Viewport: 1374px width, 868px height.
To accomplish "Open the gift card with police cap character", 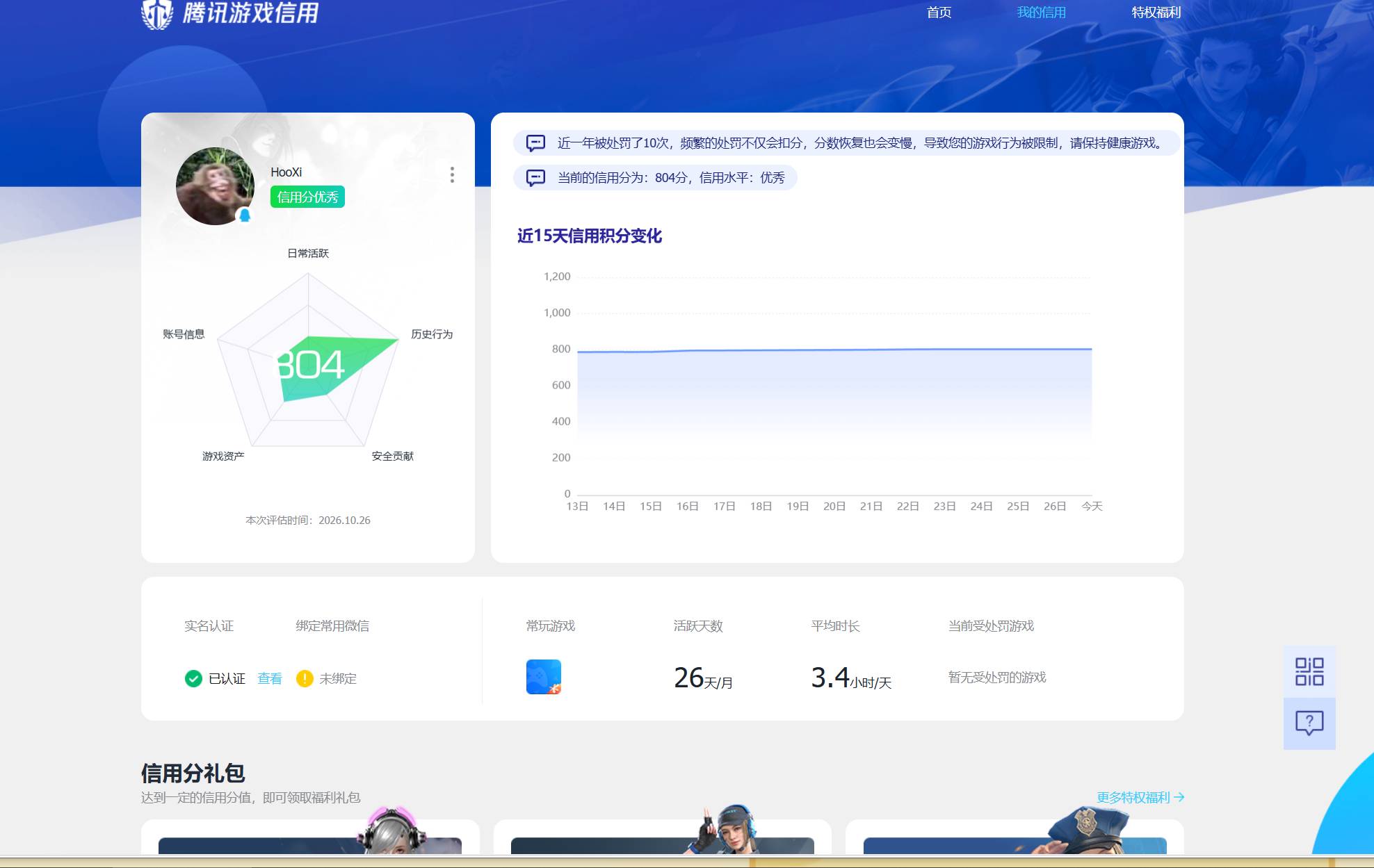I will pyautogui.click(x=1015, y=837).
